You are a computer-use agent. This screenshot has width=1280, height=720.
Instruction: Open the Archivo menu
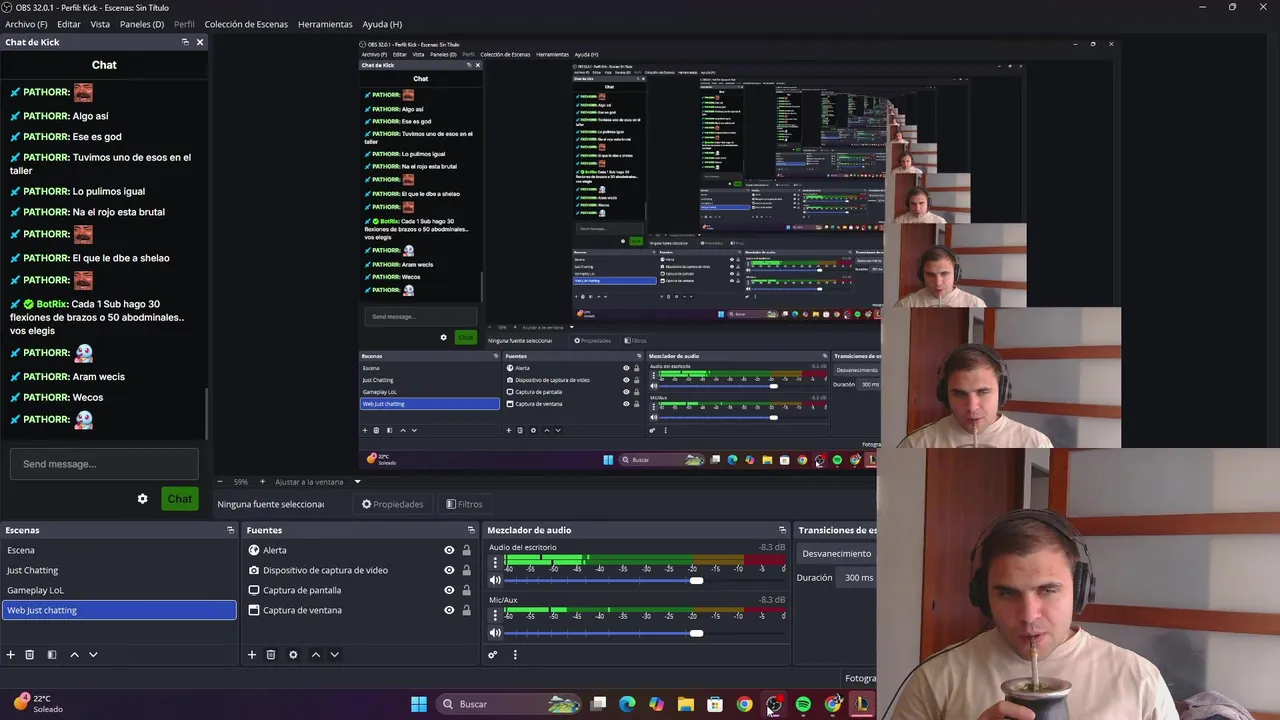point(26,24)
